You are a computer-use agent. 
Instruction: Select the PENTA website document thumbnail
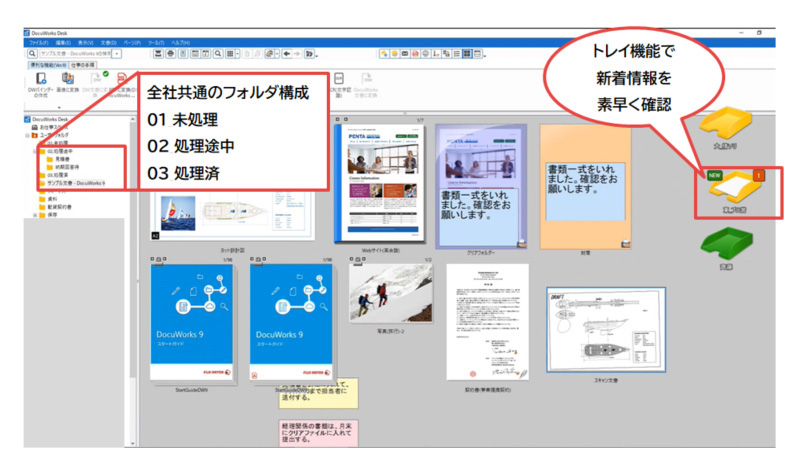pos(380,183)
